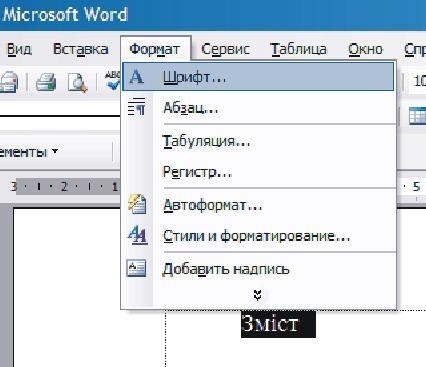This screenshot has width=426, height=367.
Task: Click the Добавить надпись text box icon
Action: pyautogui.click(x=136, y=268)
